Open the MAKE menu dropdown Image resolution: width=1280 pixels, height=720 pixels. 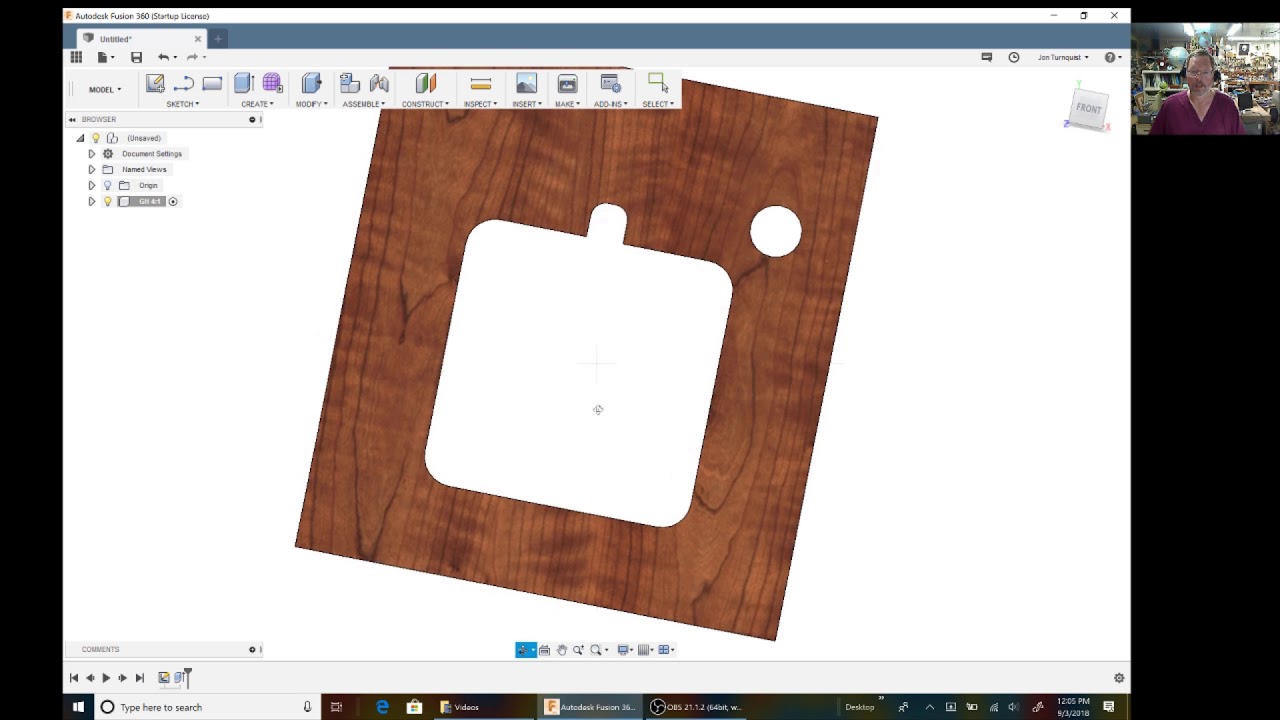pos(567,104)
